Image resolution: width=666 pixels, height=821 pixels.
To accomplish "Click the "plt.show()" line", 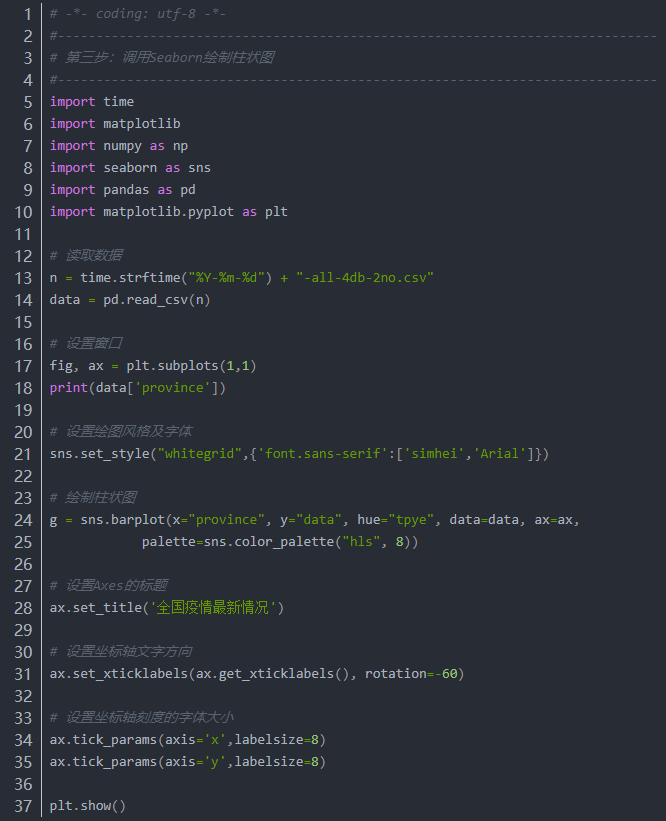I will coord(88,806).
